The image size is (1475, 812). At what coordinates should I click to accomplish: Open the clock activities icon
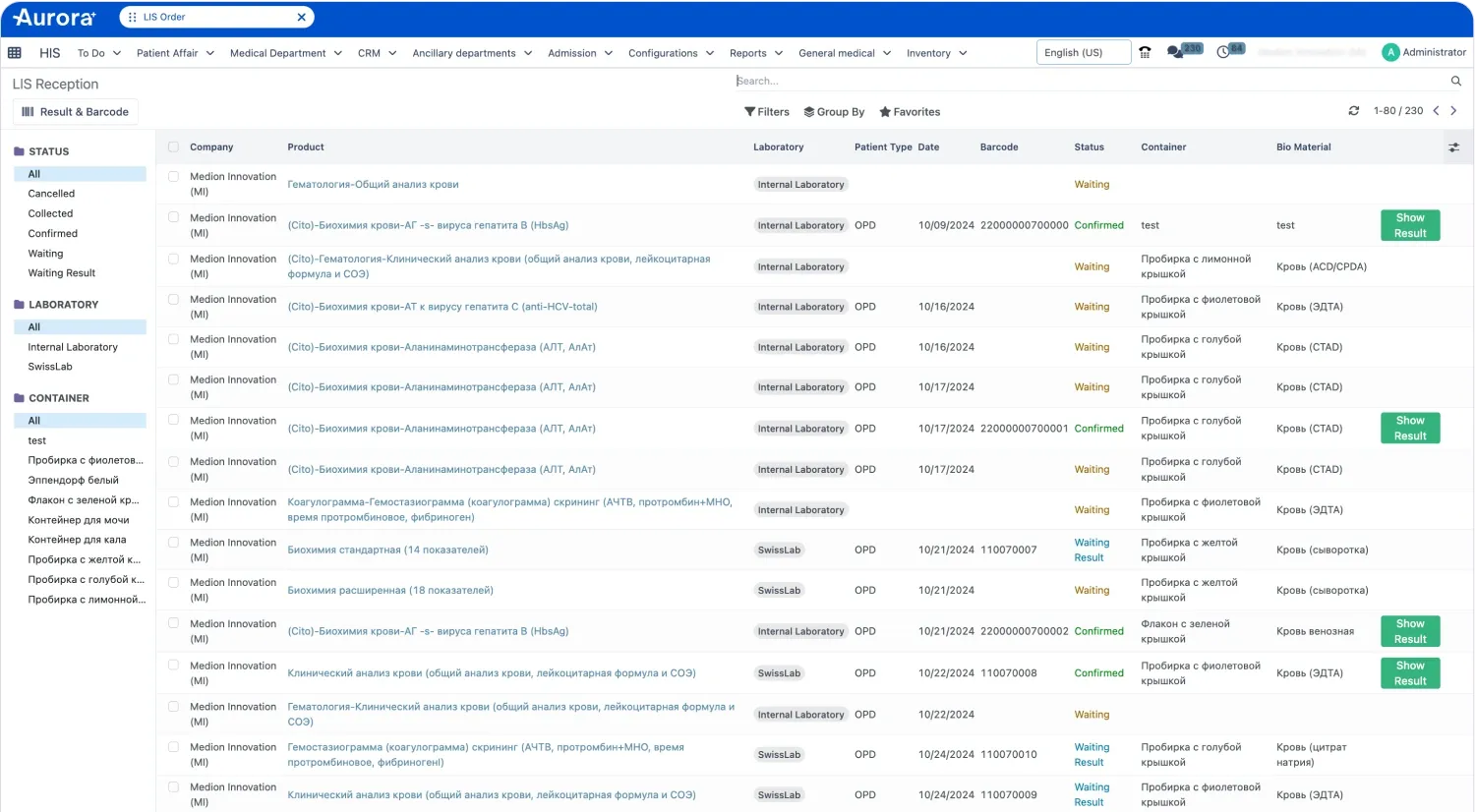[x=1223, y=52]
